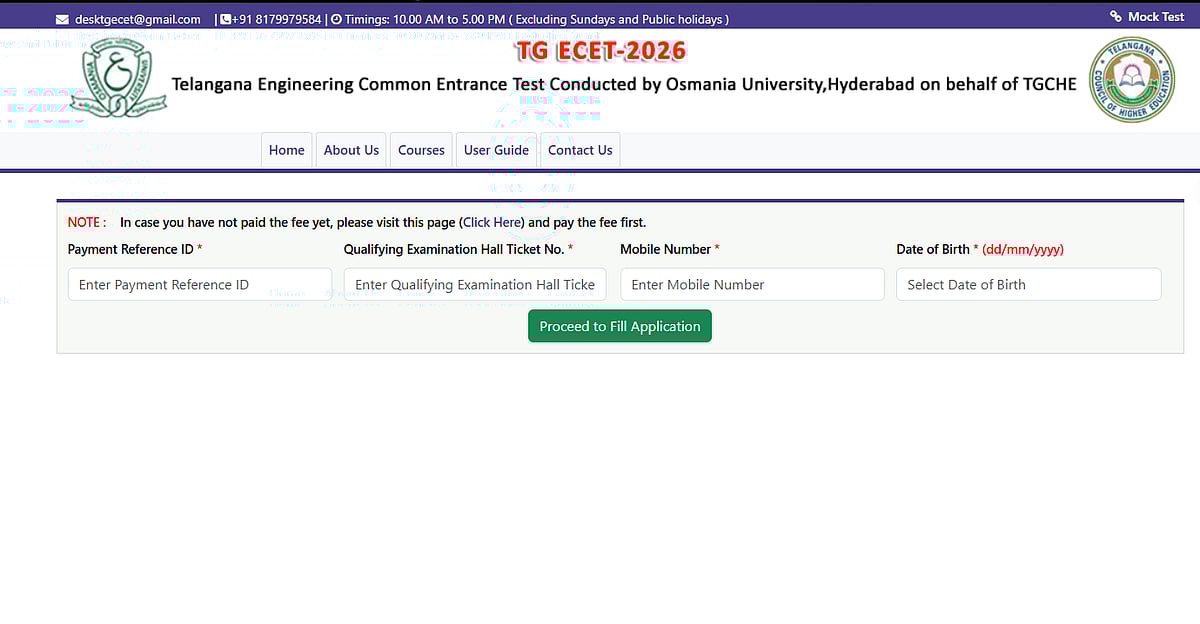Click the Osmania University emblem logo
This screenshot has height=624, width=1200.
click(119, 78)
